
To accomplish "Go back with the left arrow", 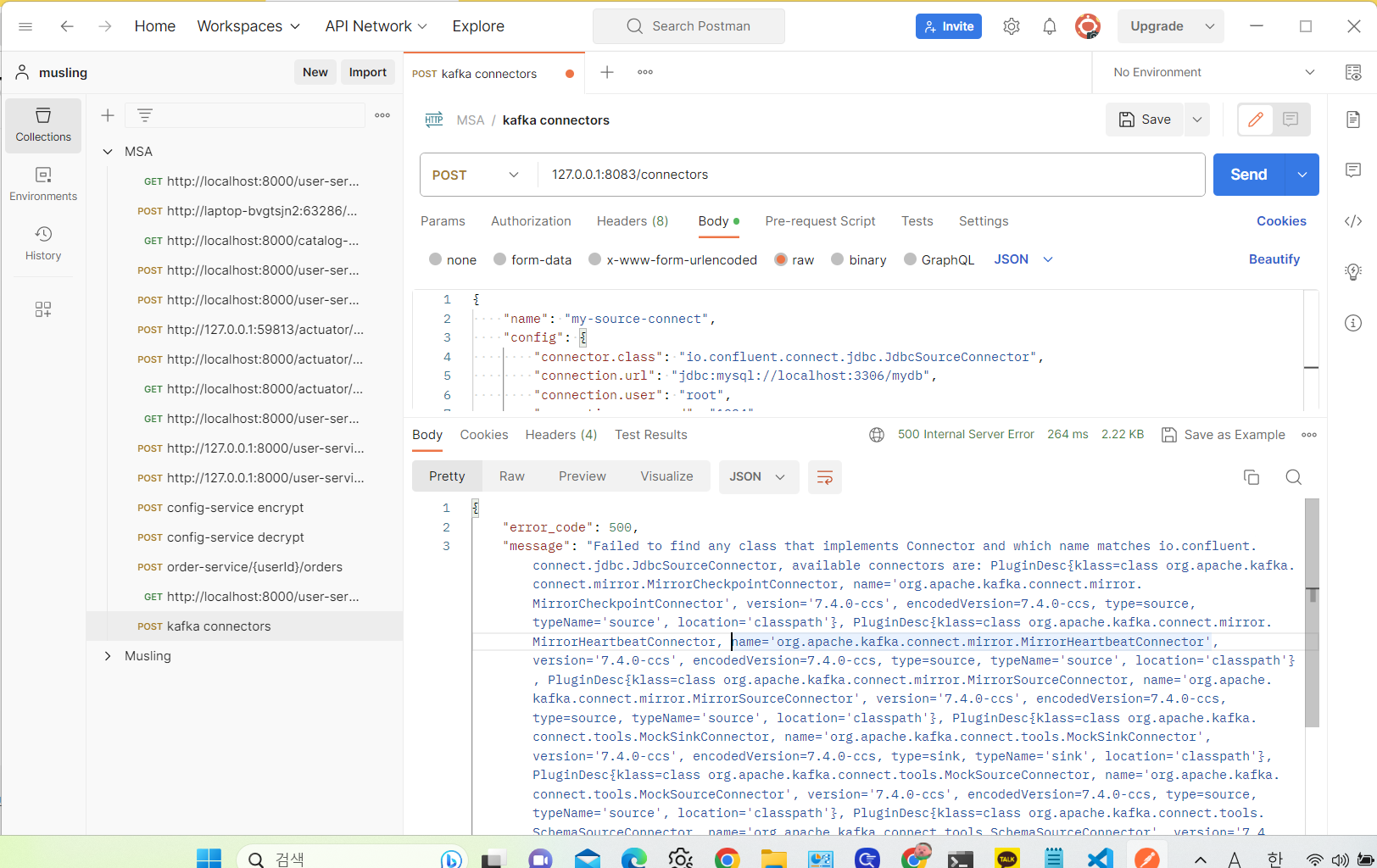I will coord(67,26).
